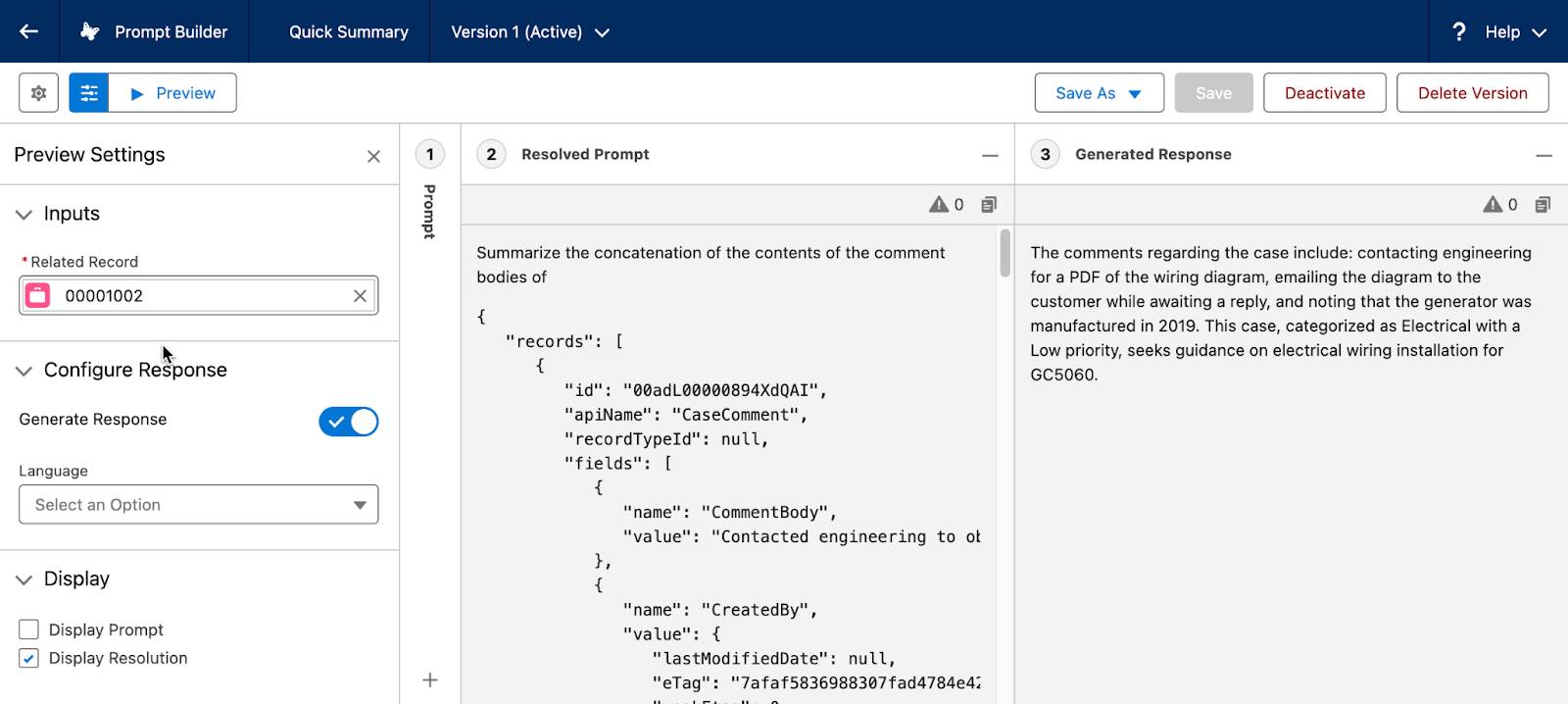Open the Quick Summary tab

(348, 31)
